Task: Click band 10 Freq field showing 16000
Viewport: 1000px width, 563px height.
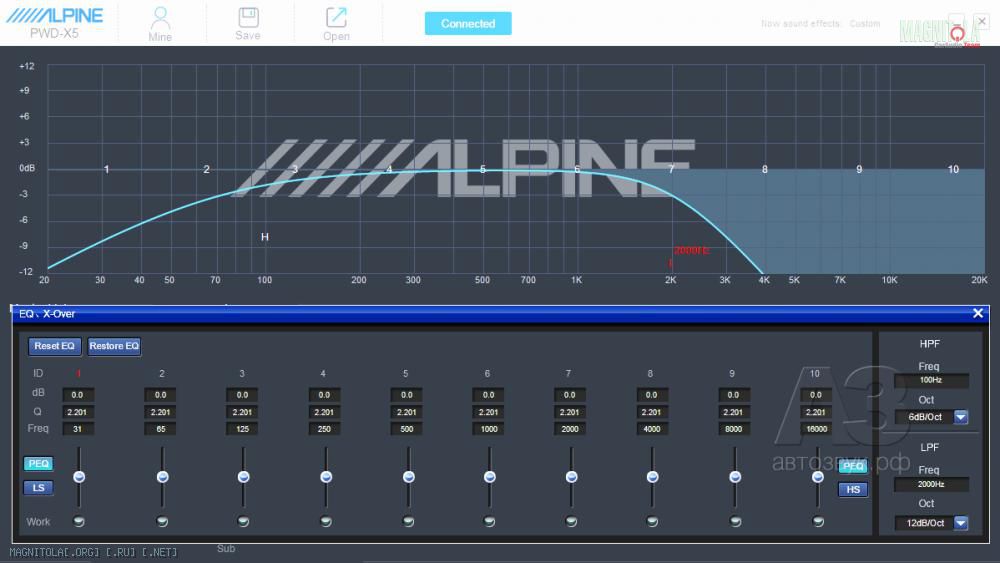Action: (x=816, y=429)
